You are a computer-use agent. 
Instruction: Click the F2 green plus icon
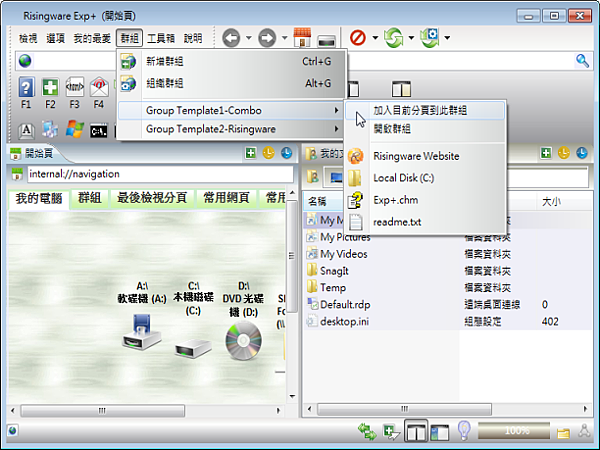click(x=51, y=87)
